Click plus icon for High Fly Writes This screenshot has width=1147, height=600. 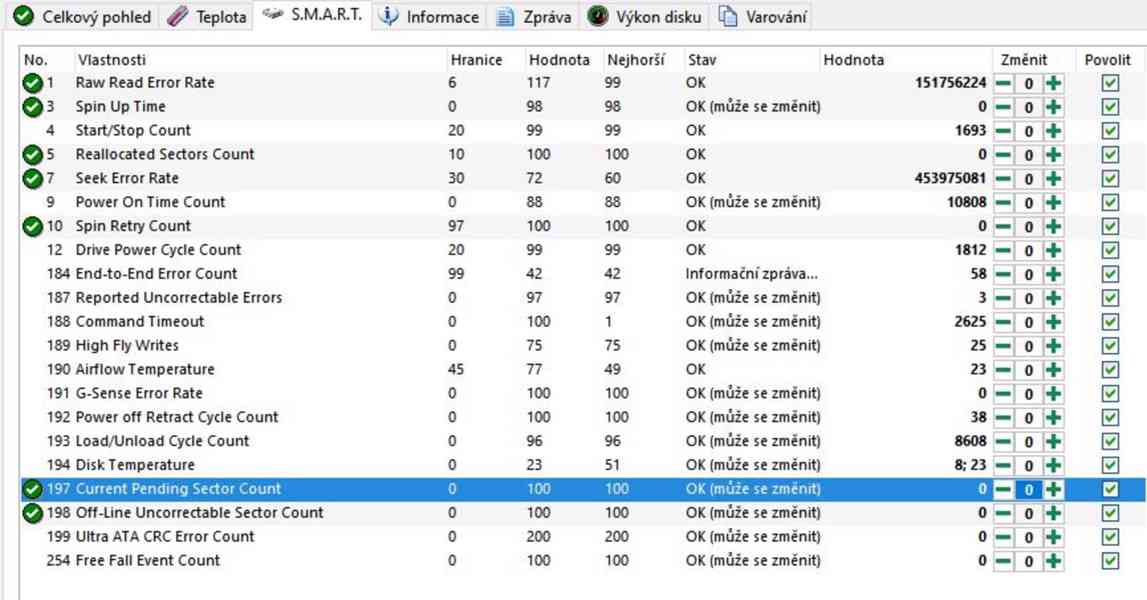coord(1053,346)
